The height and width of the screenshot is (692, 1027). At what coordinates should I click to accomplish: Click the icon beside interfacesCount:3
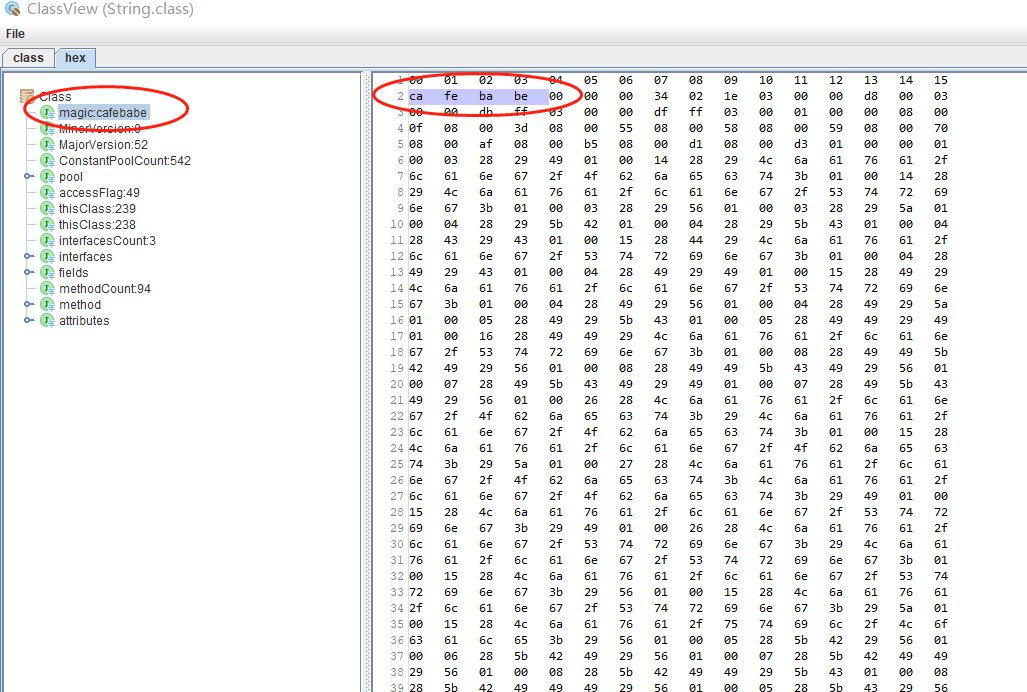tap(47, 241)
